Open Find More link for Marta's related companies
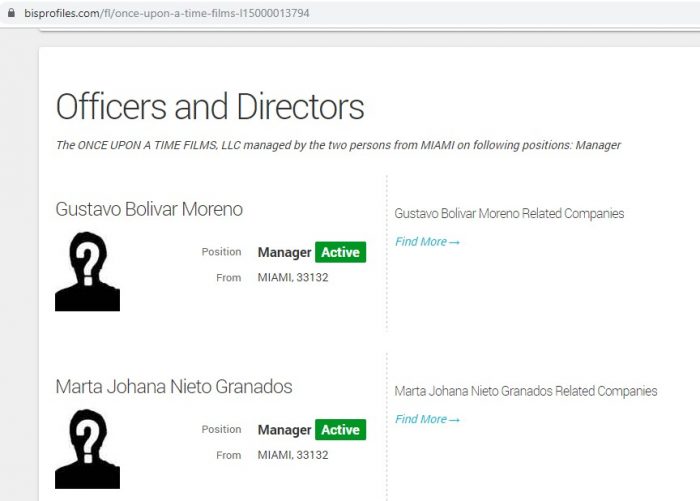Screen dimensions: 700x501 (x=427, y=419)
